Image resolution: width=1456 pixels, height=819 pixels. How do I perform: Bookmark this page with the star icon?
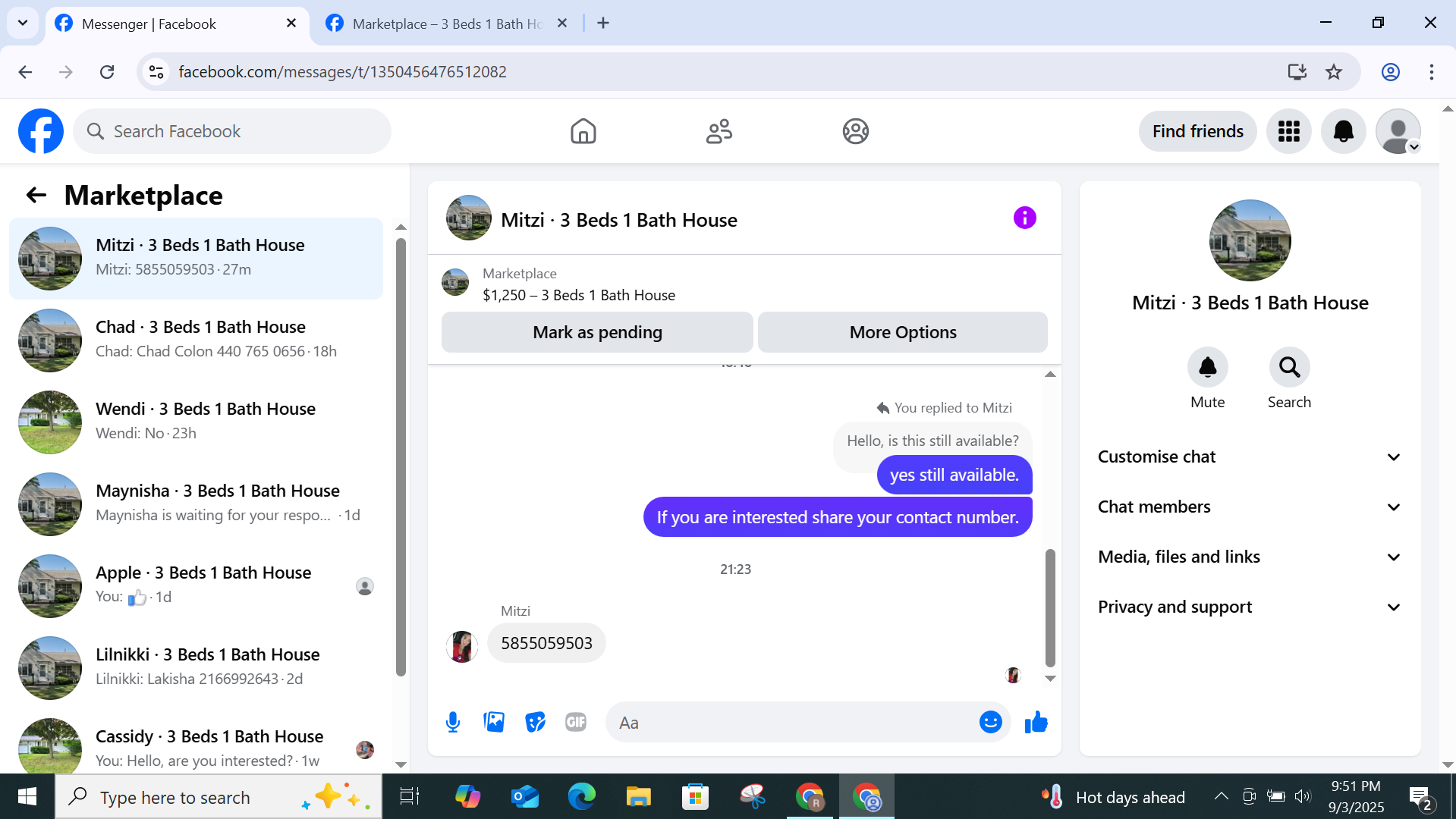[x=1333, y=72]
